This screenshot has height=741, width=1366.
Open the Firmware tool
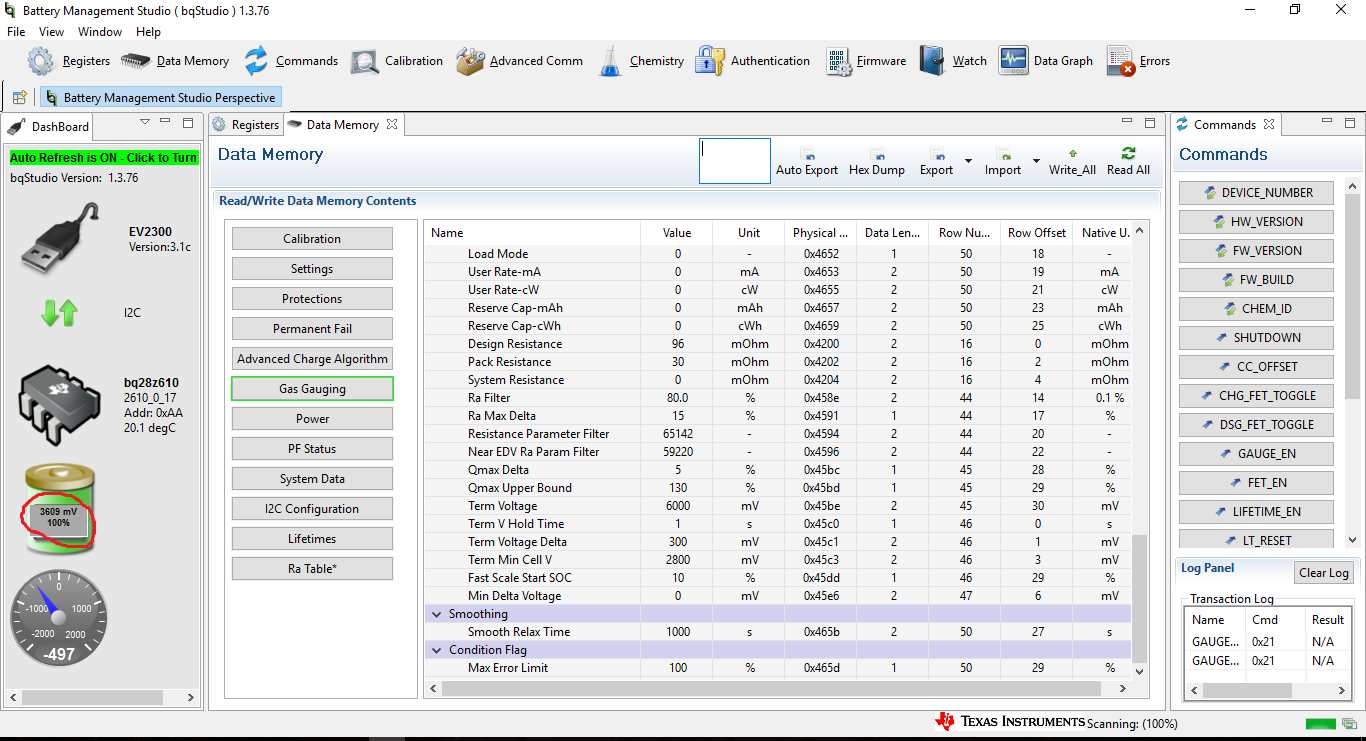[866, 61]
